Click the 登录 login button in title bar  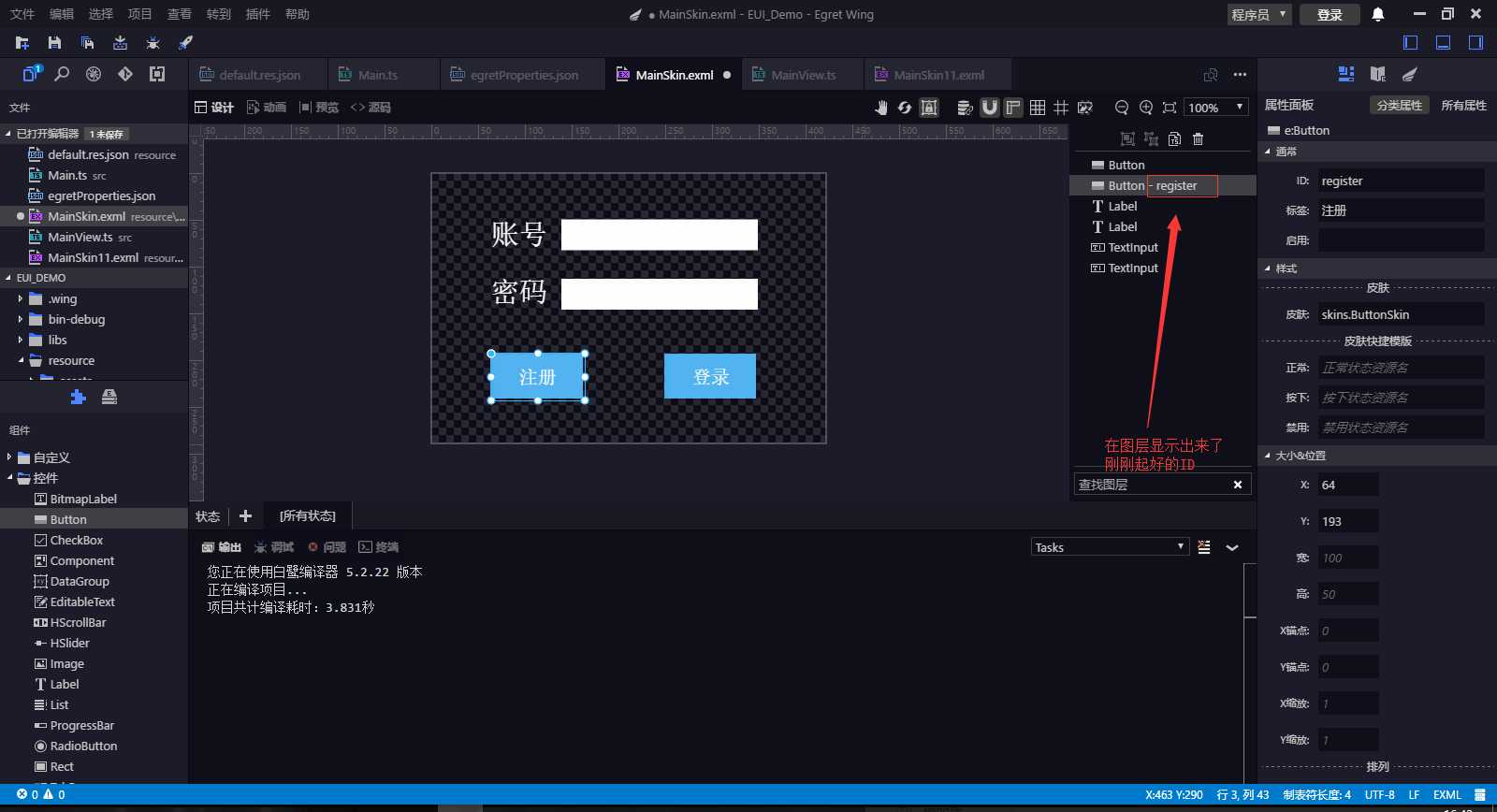click(1330, 14)
